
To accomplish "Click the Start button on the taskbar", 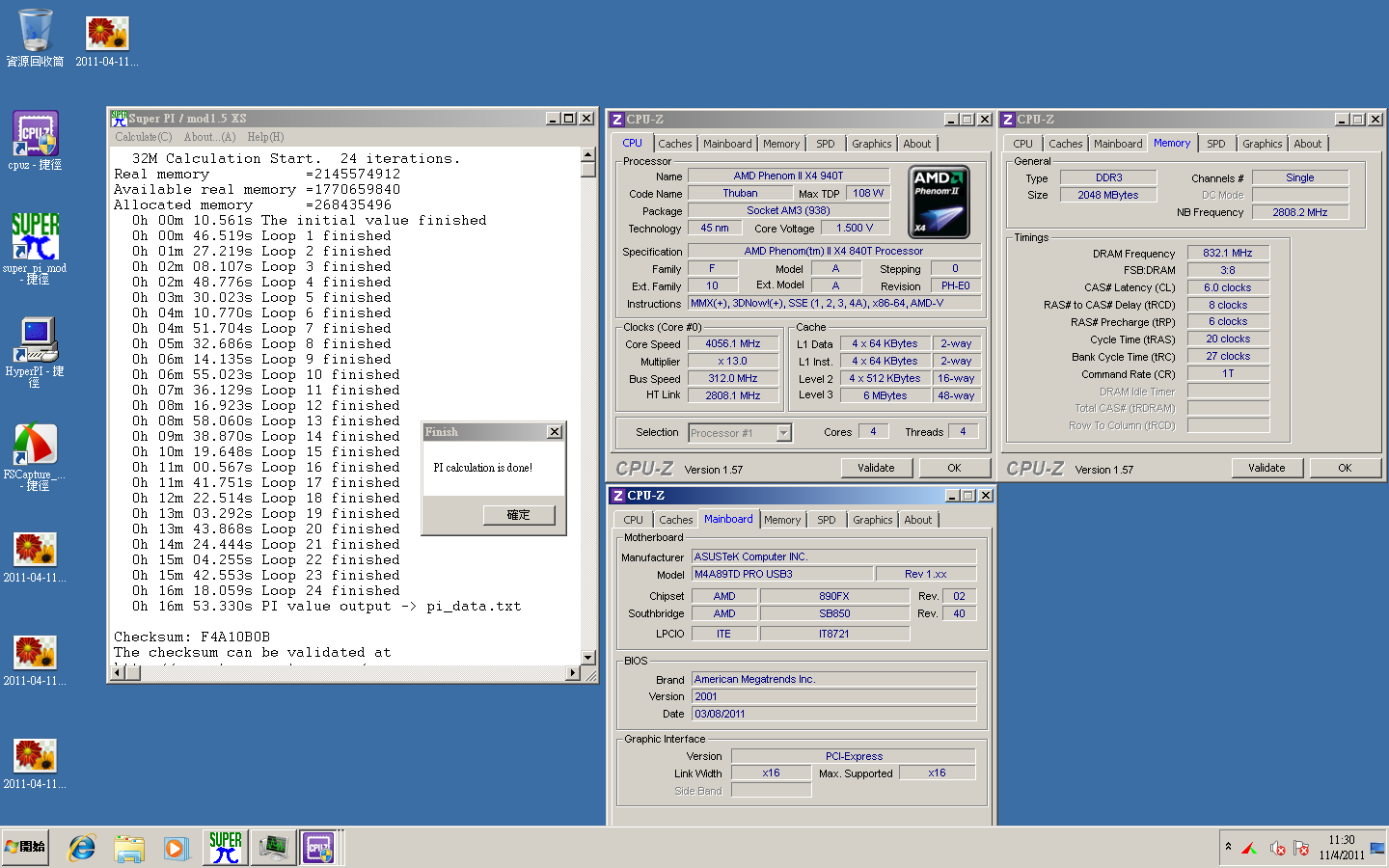I will [26, 847].
